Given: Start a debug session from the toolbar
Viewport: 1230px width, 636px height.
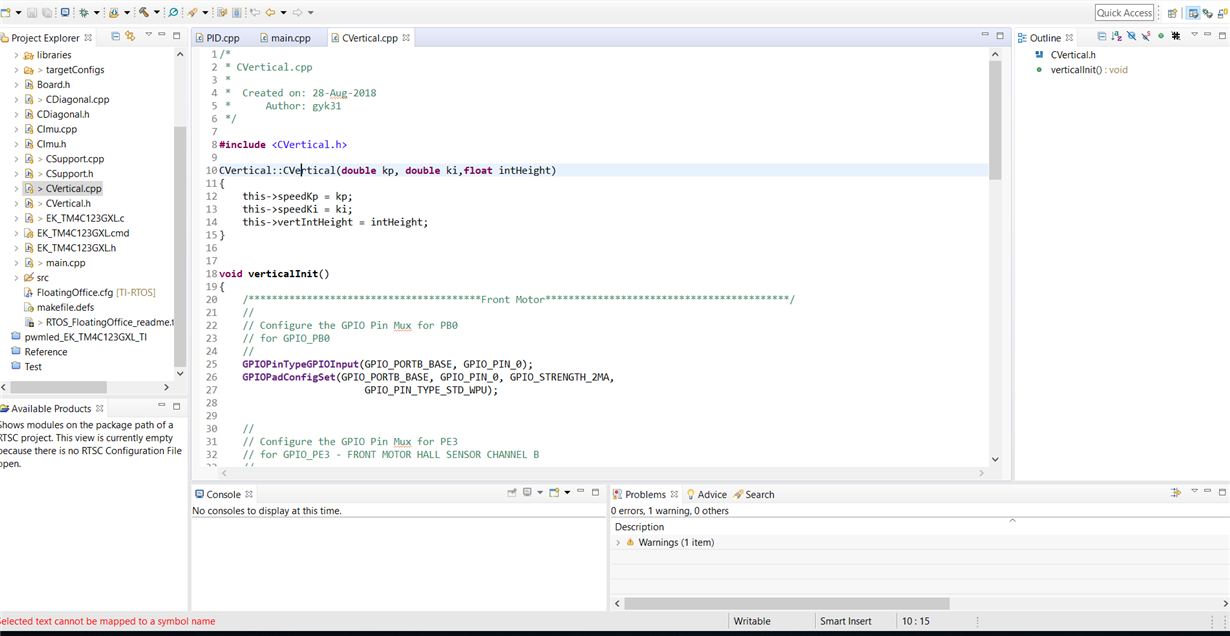Looking at the screenshot, I should click(x=83, y=11).
